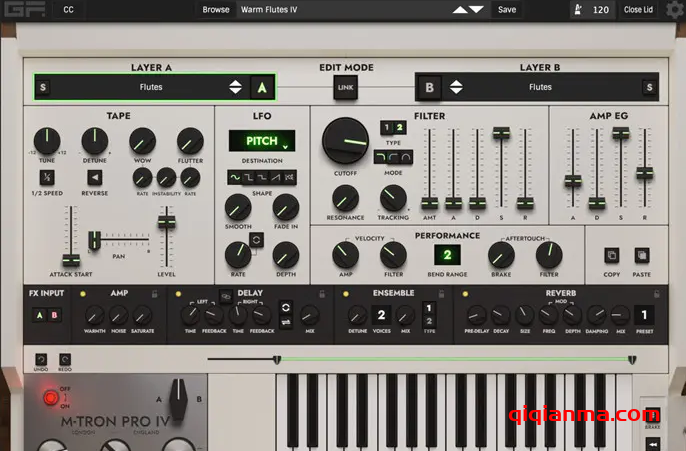Click the Save preset button
The height and width of the screenshot is (451, 686).
click(x=507, y=9)
